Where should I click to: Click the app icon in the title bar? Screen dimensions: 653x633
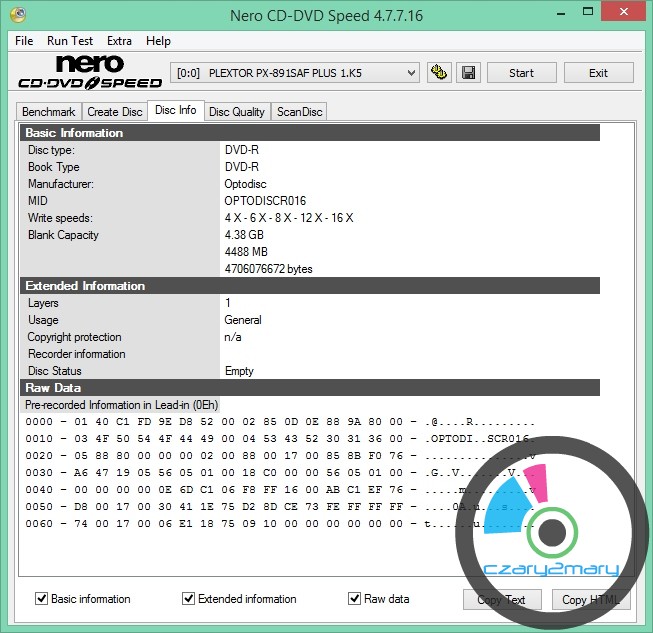17,16
